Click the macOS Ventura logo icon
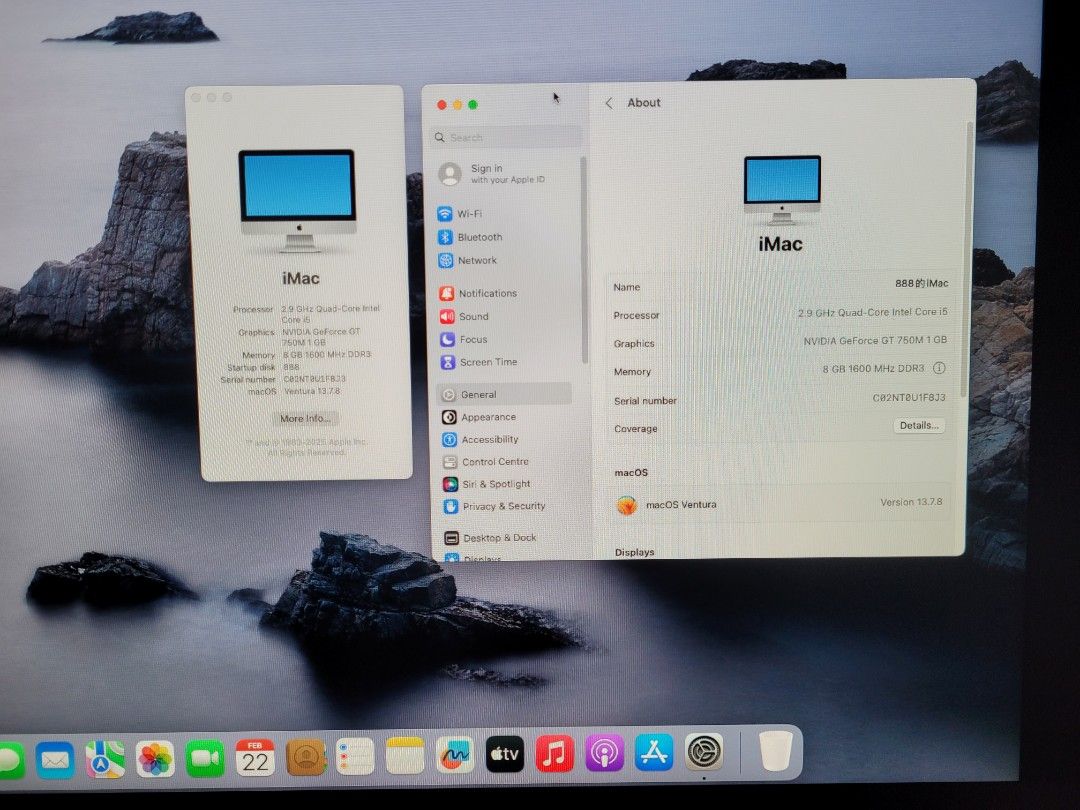 (626, 506)
